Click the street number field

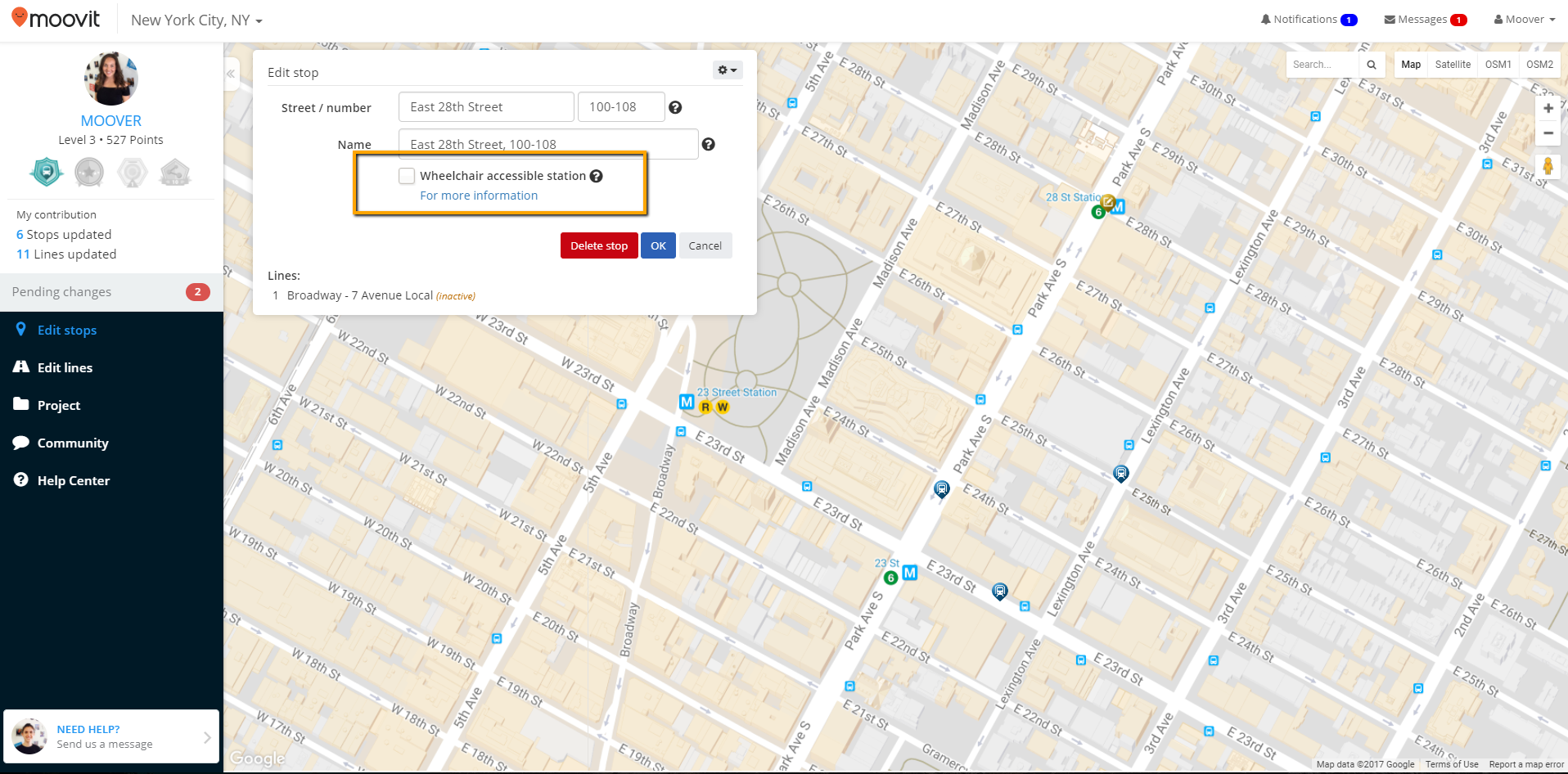621,107
